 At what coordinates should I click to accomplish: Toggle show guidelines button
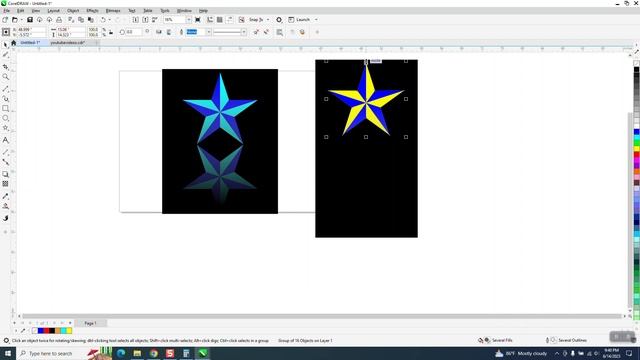coord(229,20)
